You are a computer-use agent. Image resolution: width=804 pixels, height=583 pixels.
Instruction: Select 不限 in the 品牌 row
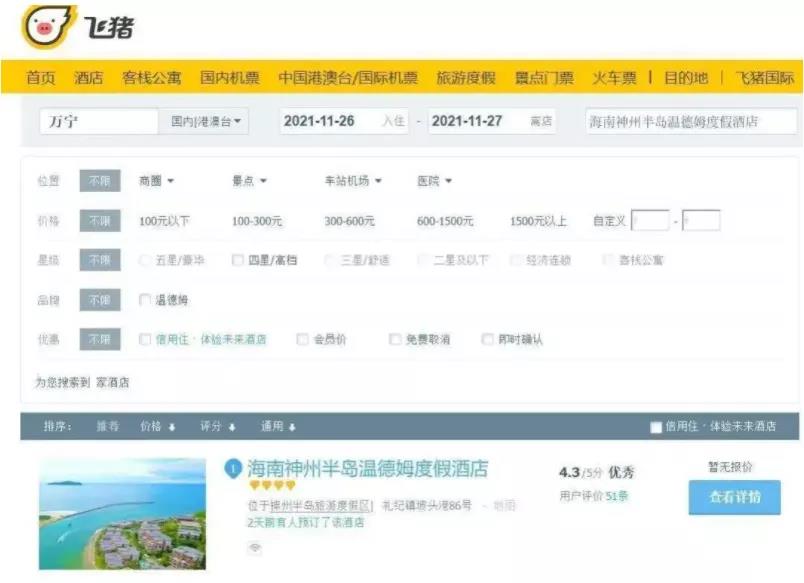(100, 300)
